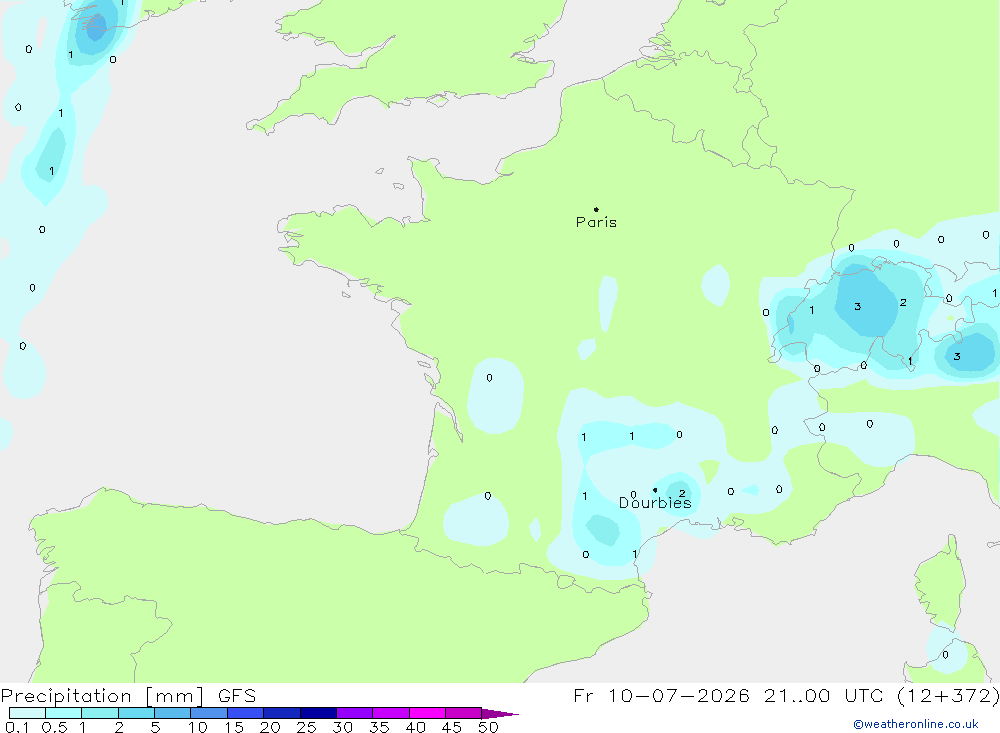Click the blue 10 mm legend swatch
Viewport: 1000px width, 733px height.
[x=209, y=713]
